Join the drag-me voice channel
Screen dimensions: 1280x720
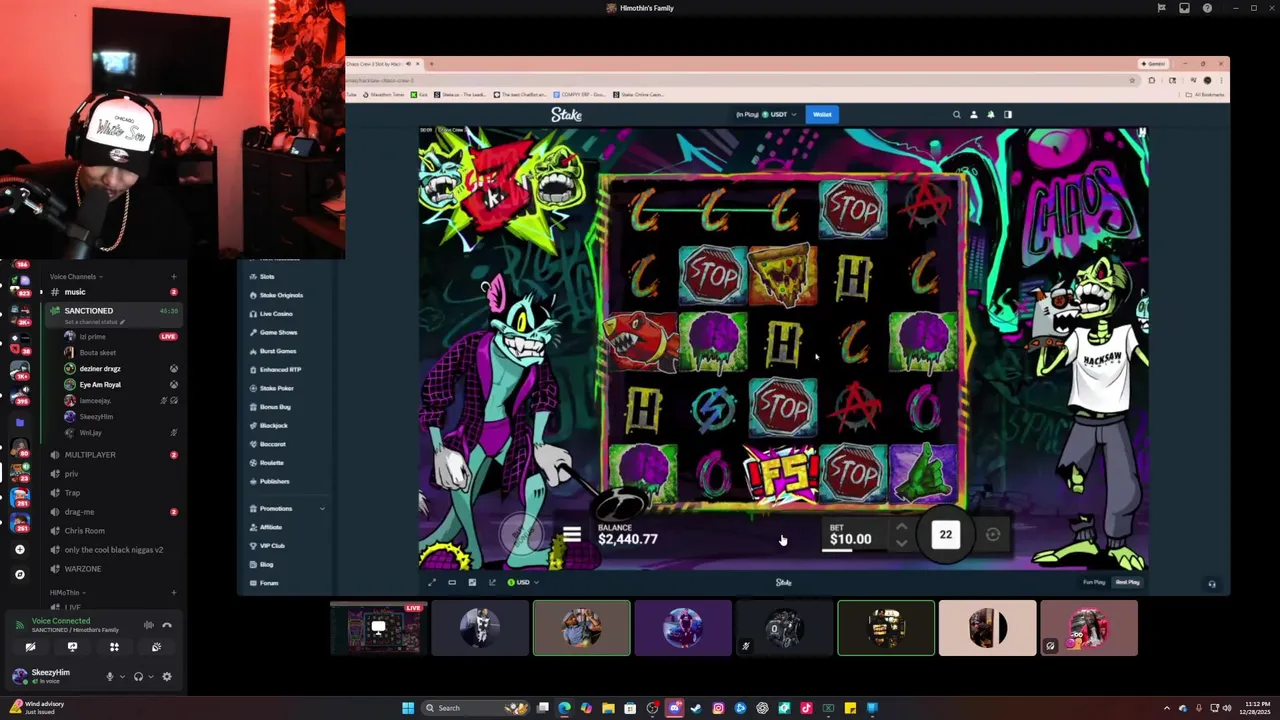[112, 512]
